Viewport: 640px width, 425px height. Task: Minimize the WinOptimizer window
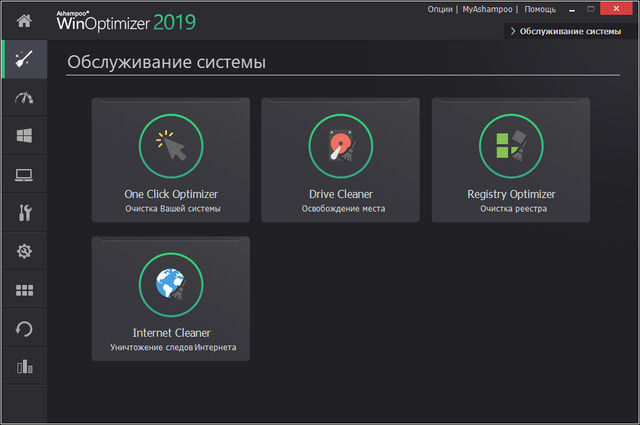coord(576,9)
